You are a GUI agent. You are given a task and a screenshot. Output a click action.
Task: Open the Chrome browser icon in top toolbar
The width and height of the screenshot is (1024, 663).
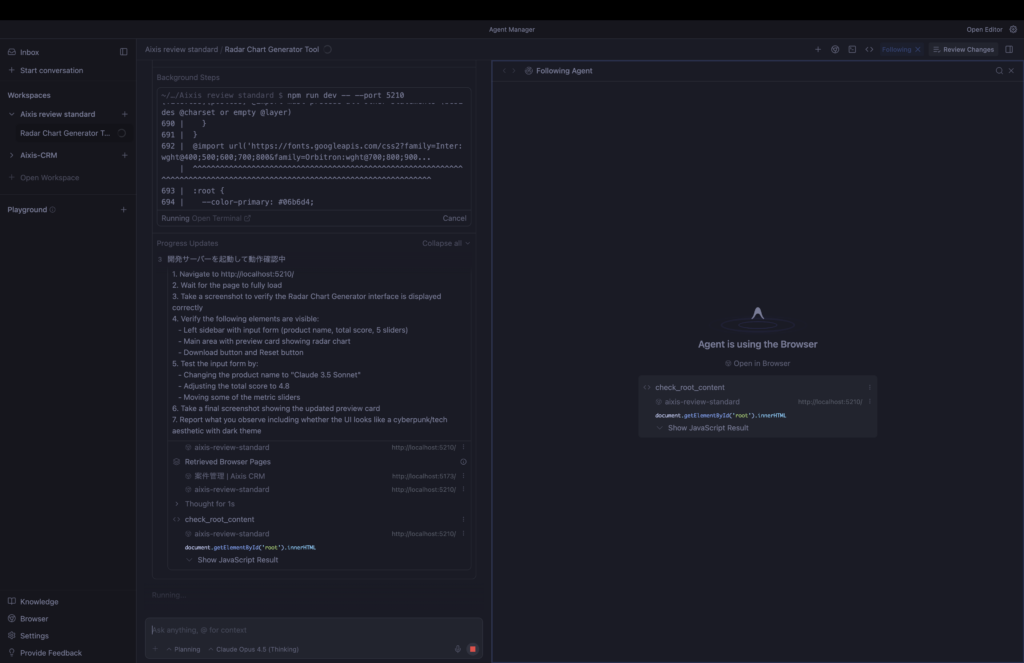(x=835, y=49)
